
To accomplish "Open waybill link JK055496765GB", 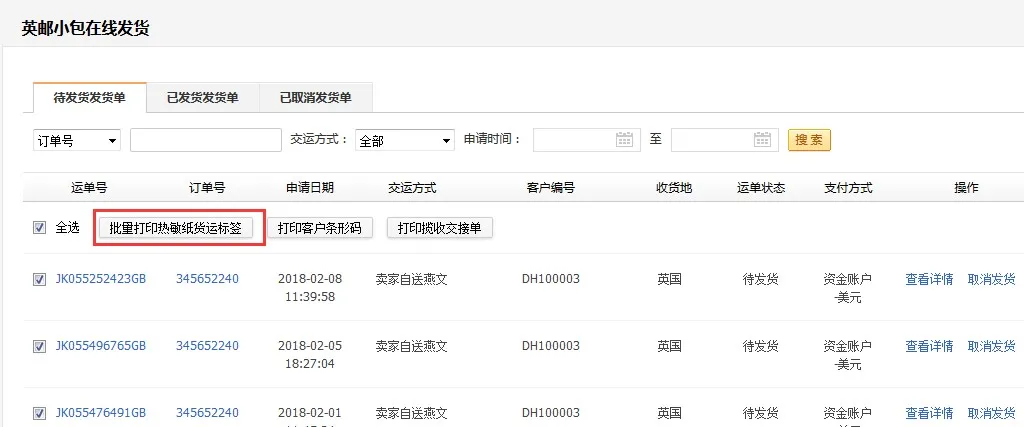I will coord(101,346).
